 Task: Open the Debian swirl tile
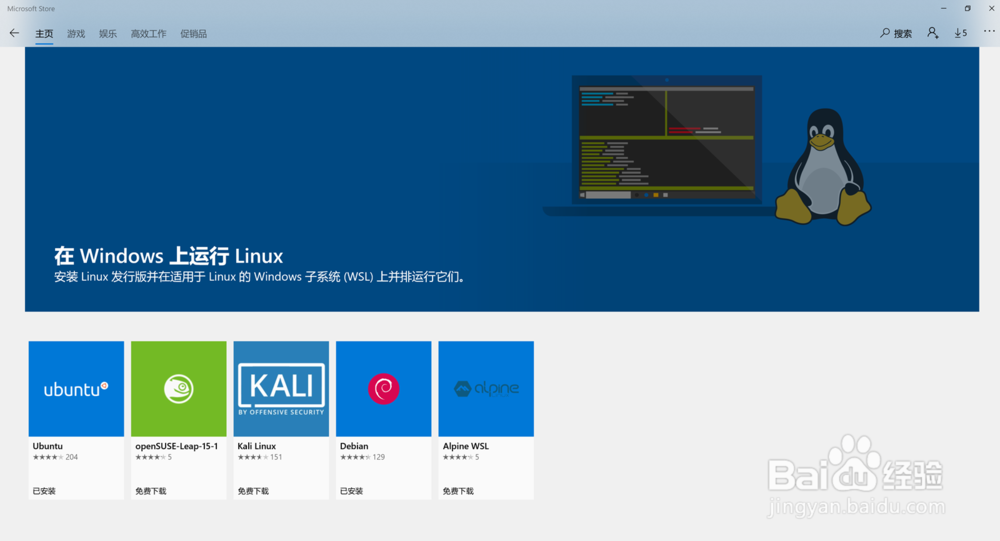pyautogui.click(x=383, y=389)
